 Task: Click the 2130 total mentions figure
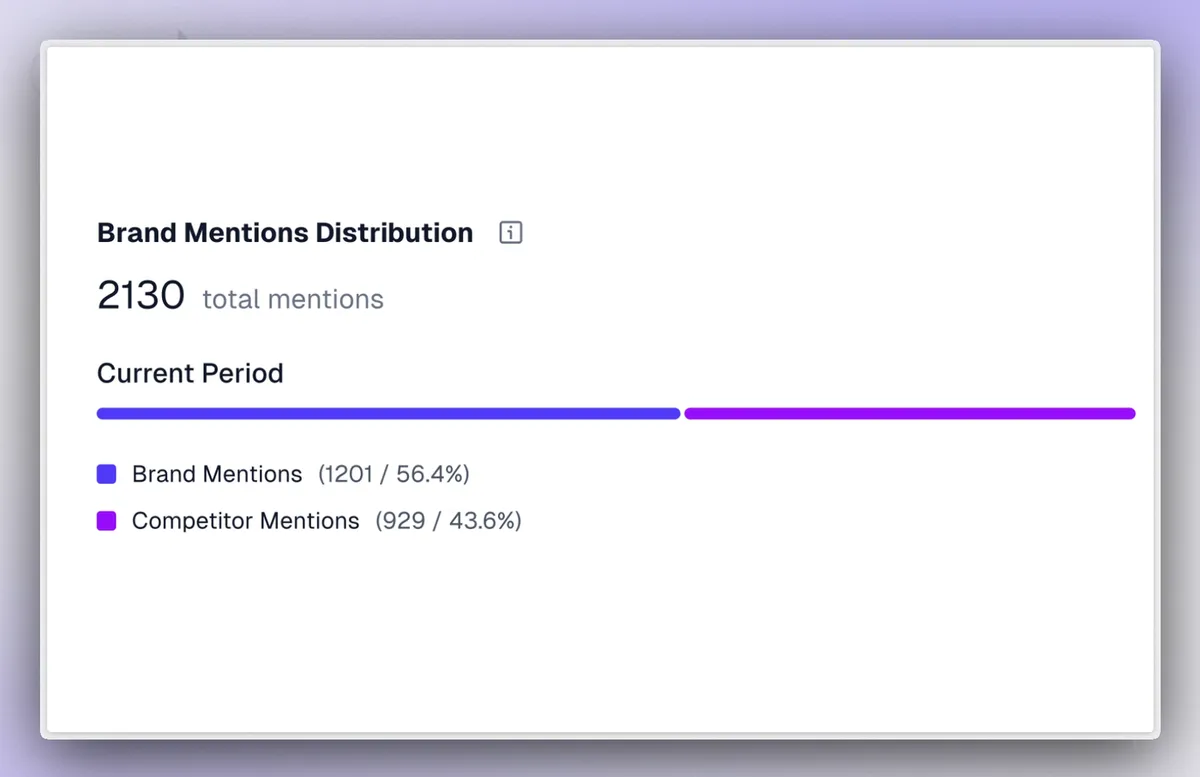tap(140, 296)
